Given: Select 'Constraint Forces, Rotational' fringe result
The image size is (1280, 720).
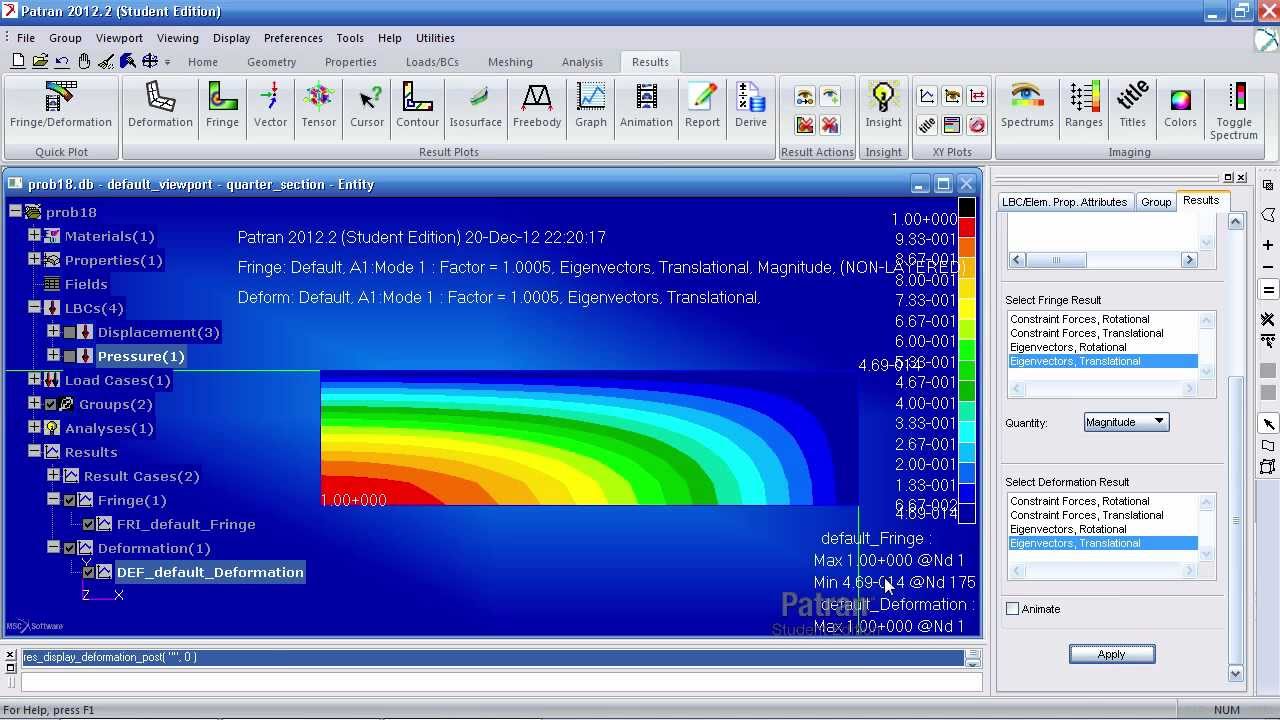Looking at the screenshot, I should [1102, 319].
